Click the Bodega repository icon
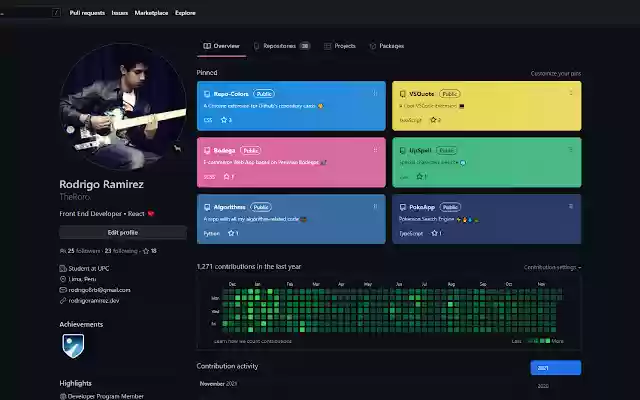 tap(207, 151)
